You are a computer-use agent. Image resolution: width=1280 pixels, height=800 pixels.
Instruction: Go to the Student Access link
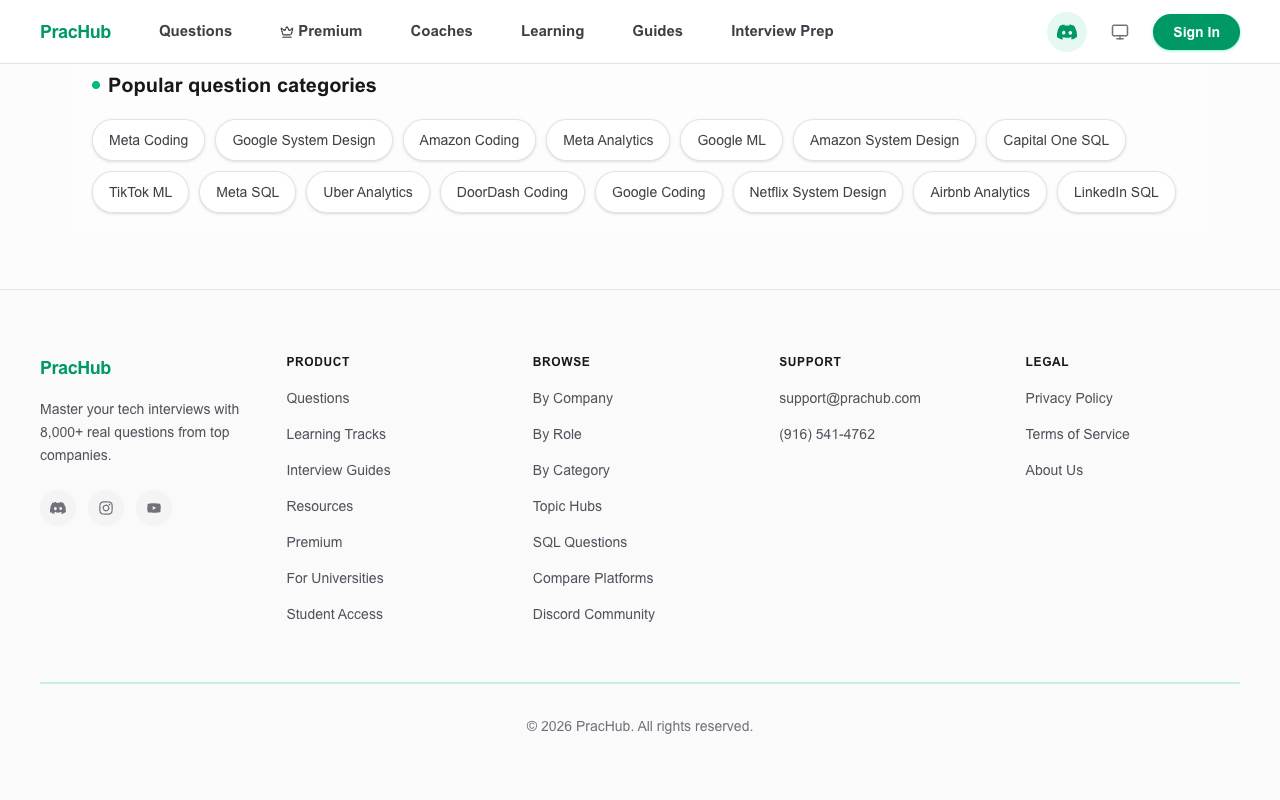click(x=334, y=614)
